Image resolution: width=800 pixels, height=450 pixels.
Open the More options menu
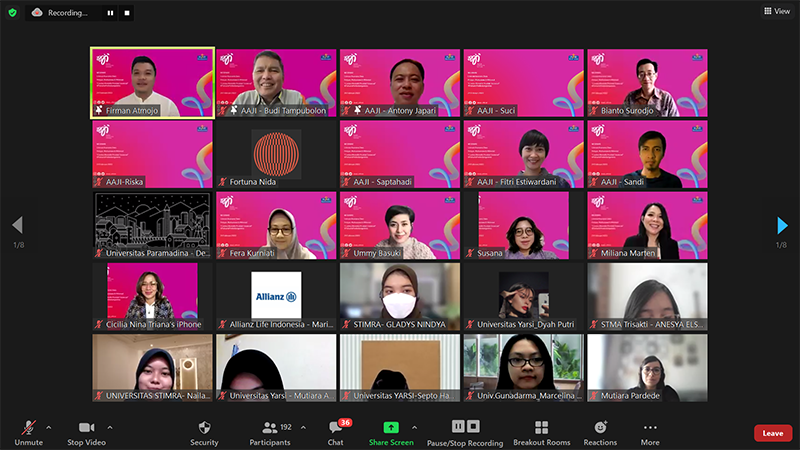[650, 433]
